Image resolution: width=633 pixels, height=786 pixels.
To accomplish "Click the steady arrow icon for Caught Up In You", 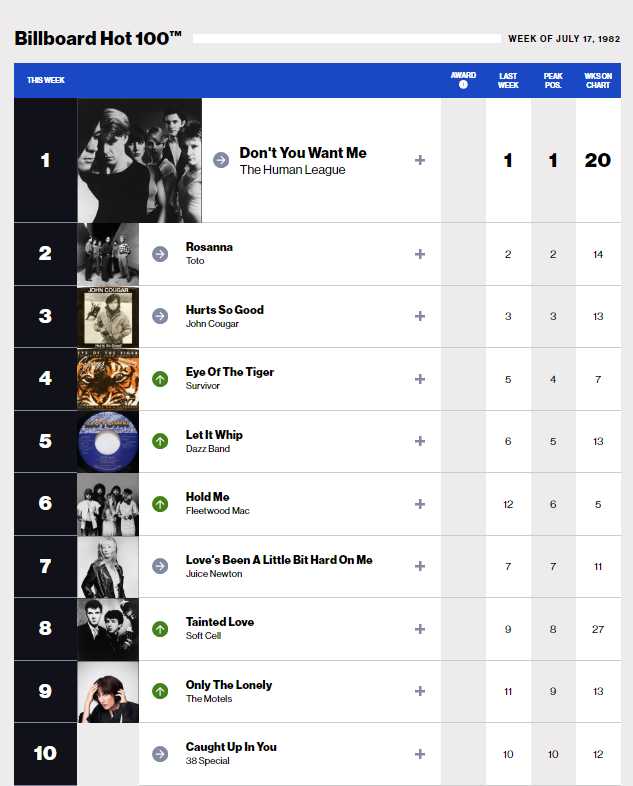I will pyautogui.click(x=160, y=754).
